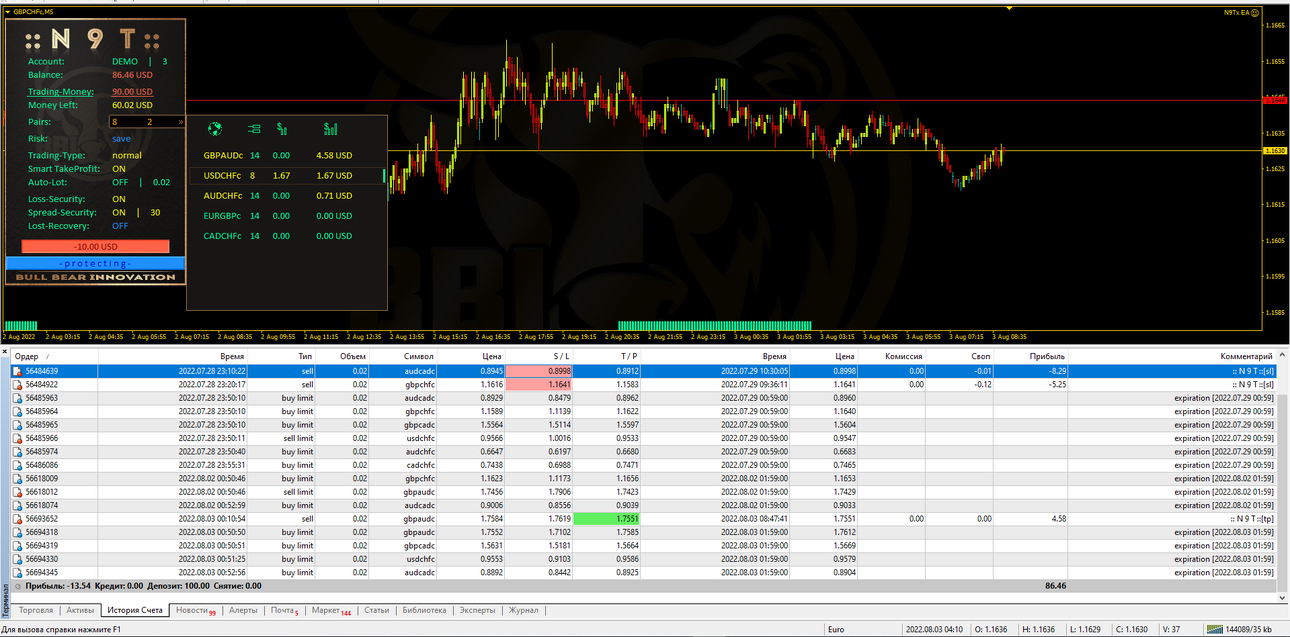
Task: Toggle Spread-Security ON setting
Action: click(119, 212)
